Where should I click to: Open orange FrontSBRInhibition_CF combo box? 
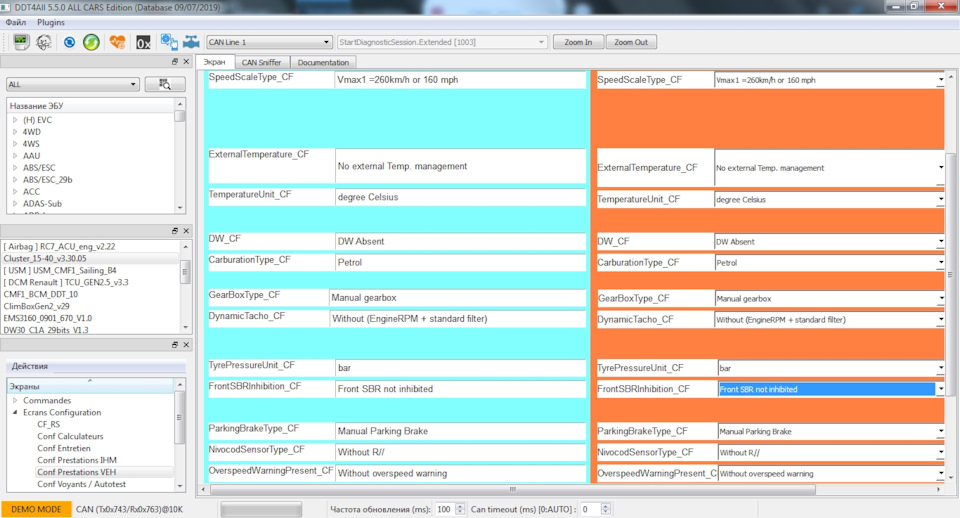pos(831,389)
